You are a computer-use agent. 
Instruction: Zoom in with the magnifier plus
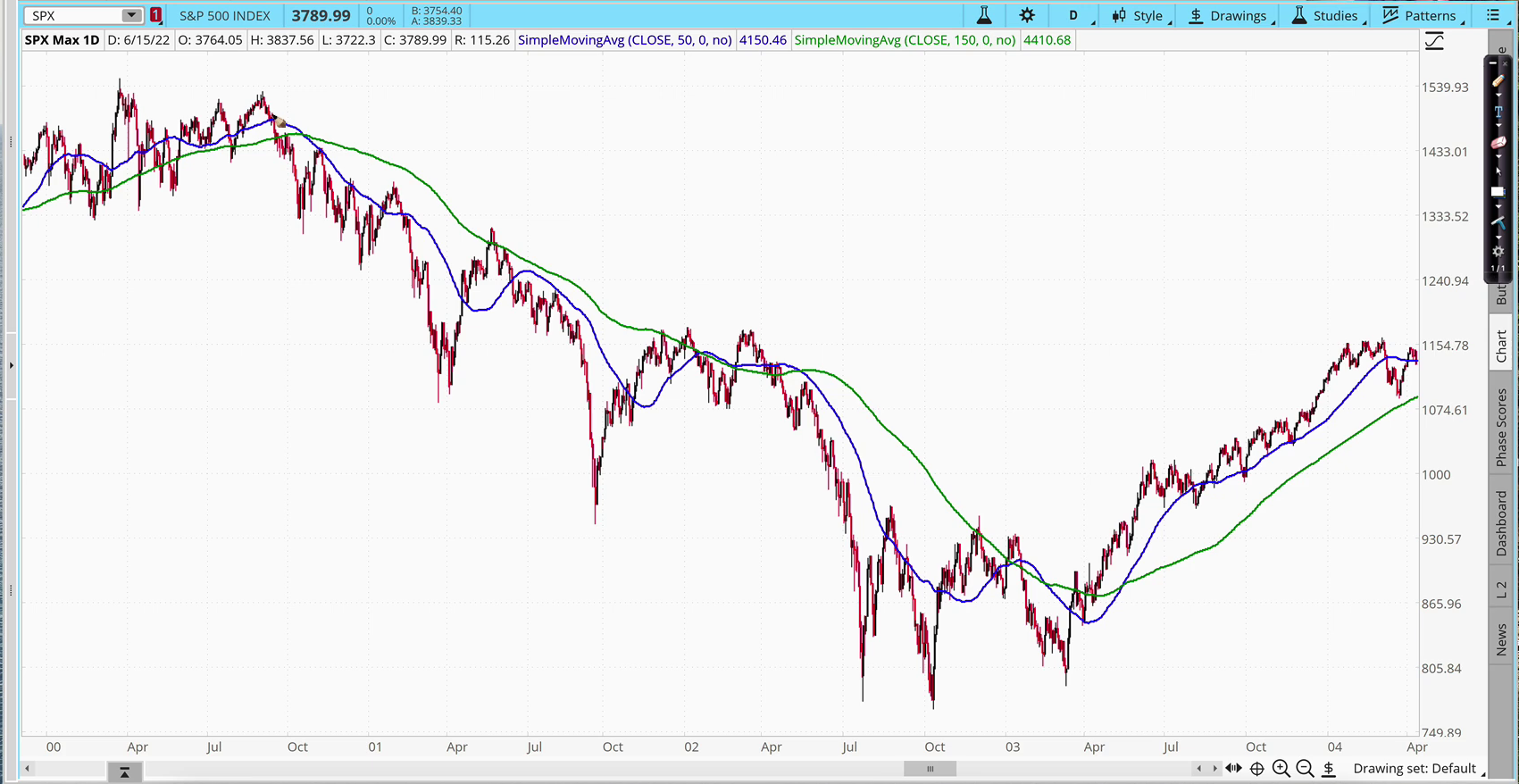[x=1281, y=769]
